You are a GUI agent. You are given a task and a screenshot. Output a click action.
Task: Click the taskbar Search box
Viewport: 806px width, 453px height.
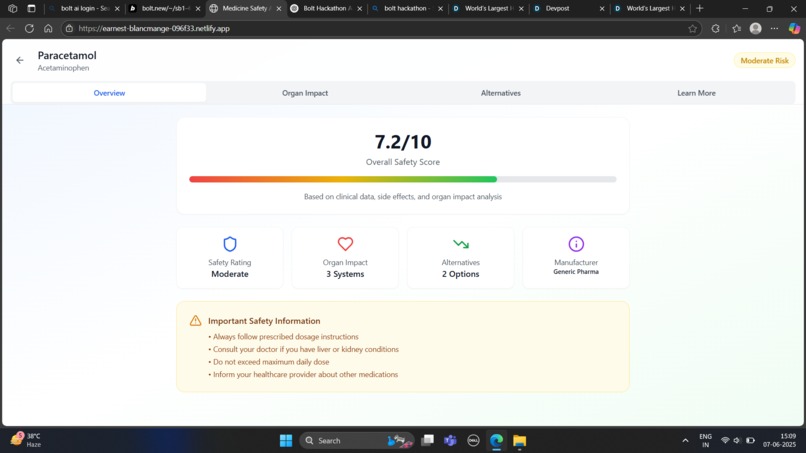(x=357, y=441)
